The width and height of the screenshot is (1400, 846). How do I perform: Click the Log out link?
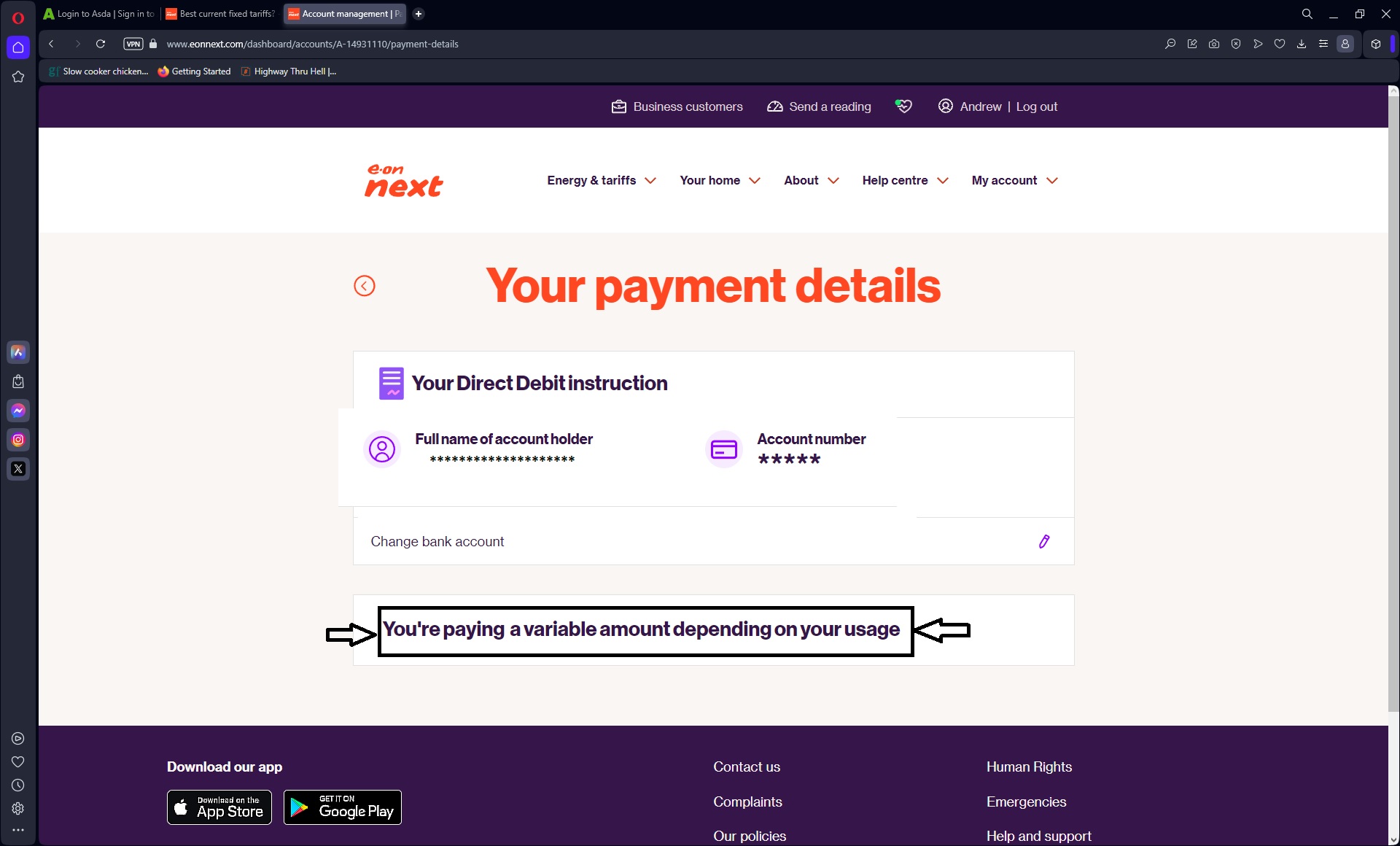click(1037, 106)
